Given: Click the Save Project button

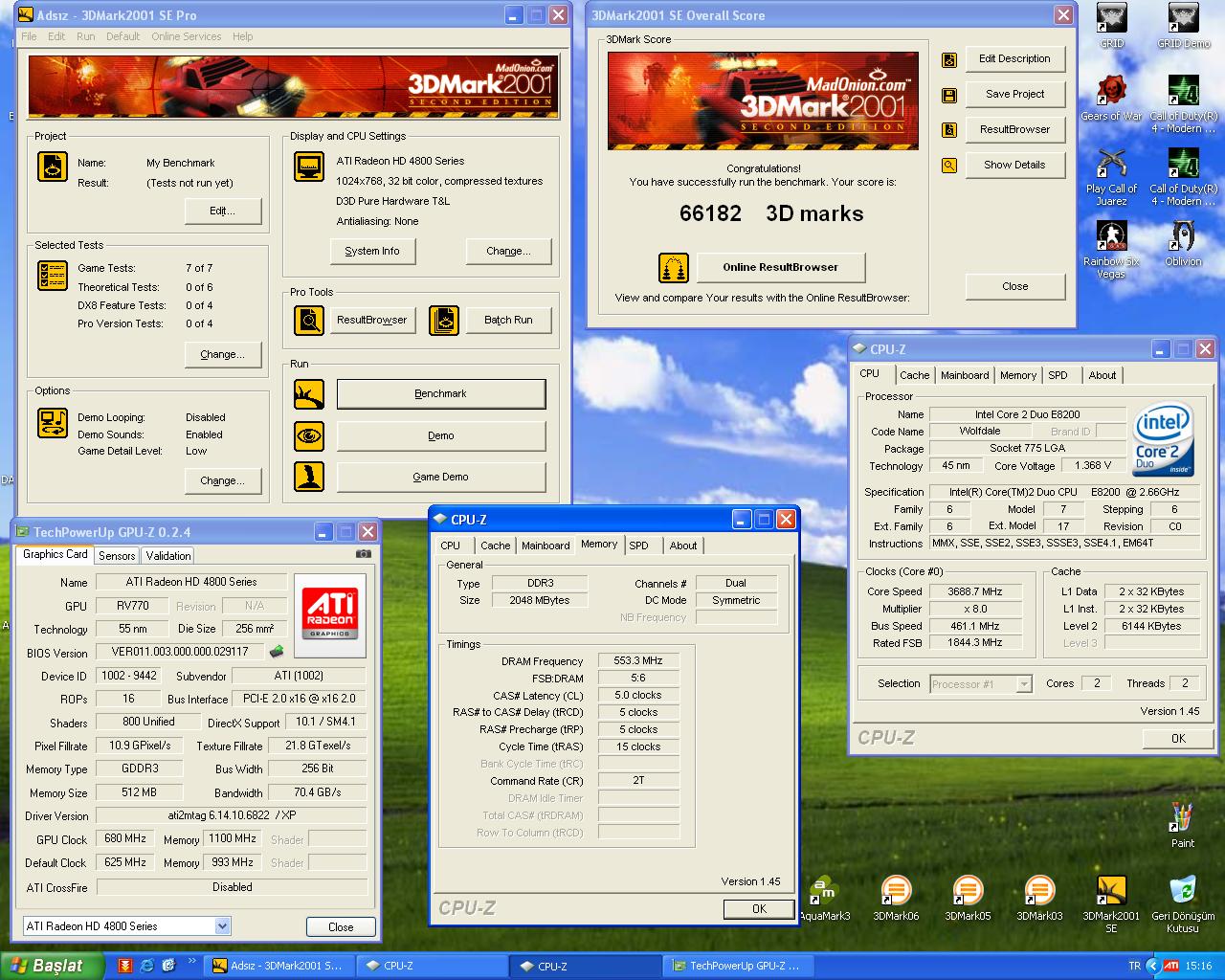Looking at the screenshot, I should click(x=1014, y=94).
